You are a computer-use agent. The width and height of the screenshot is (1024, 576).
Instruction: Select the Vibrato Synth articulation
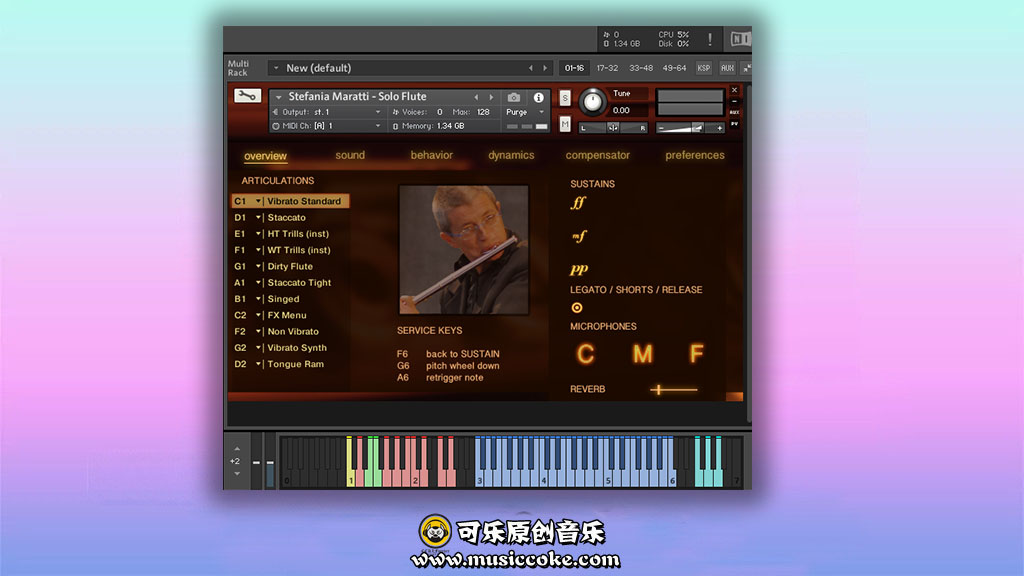tap(297, 348)
